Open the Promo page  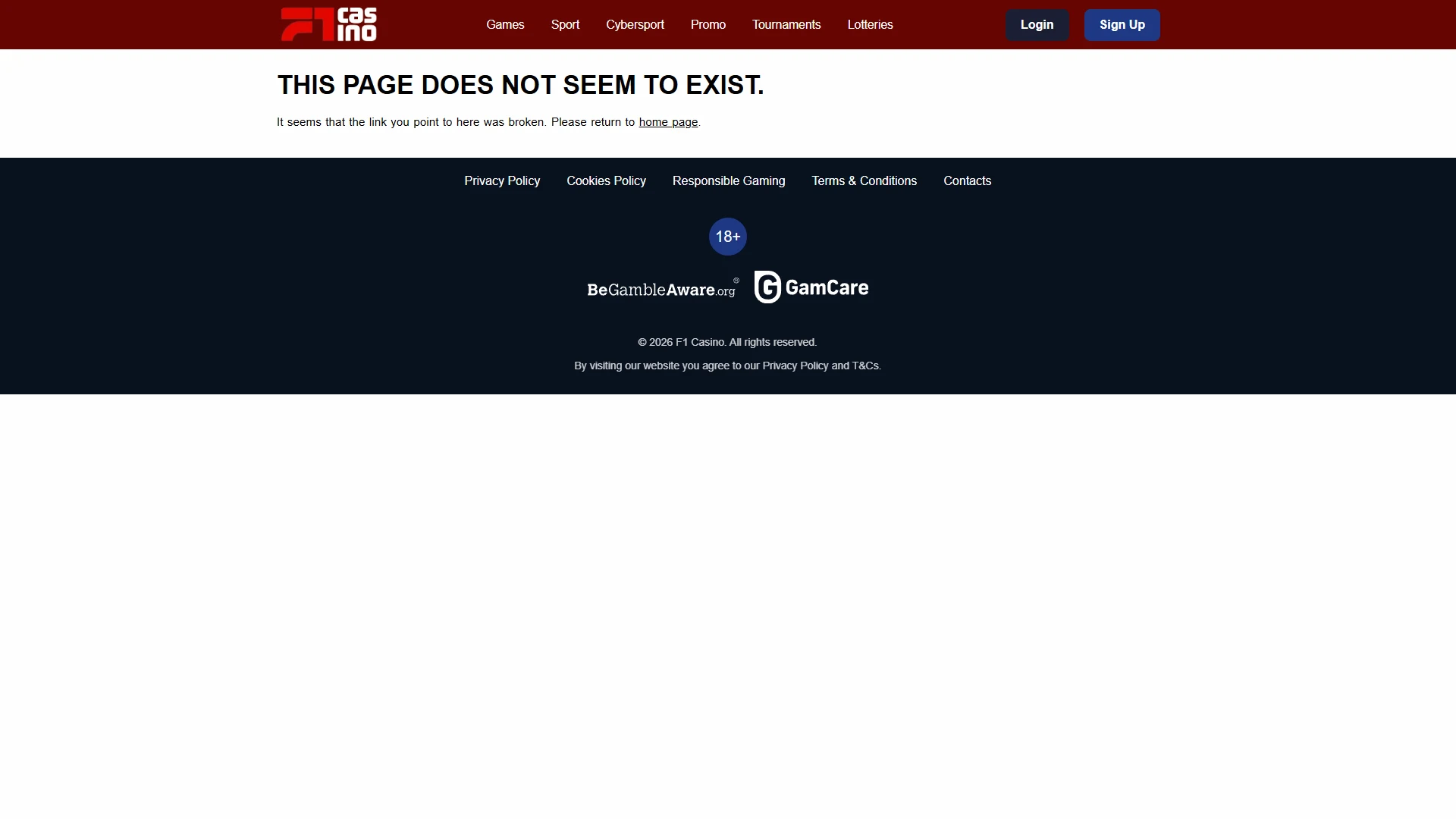tap(708, 24)
